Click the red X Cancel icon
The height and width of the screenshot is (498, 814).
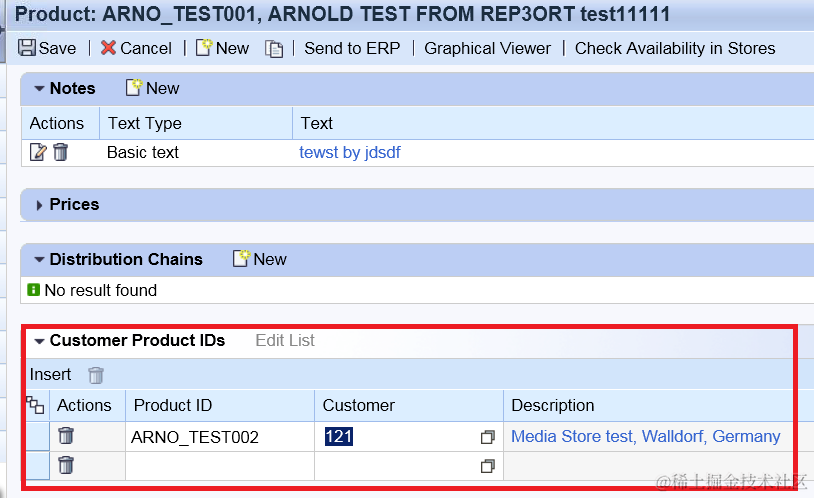coord(108,48)
